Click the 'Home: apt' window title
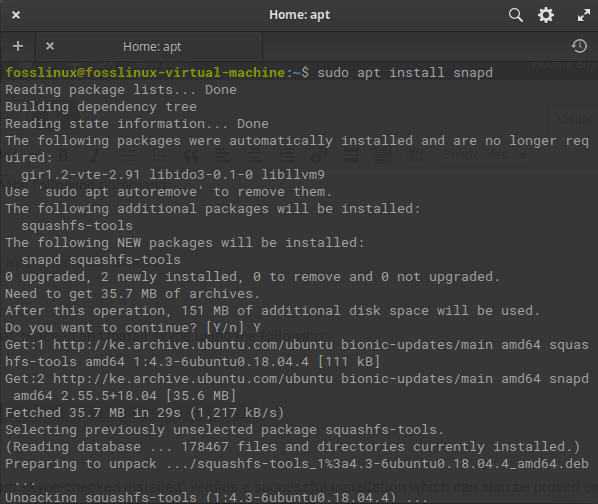This screenshot has height=504, width=598. (299, 15)
